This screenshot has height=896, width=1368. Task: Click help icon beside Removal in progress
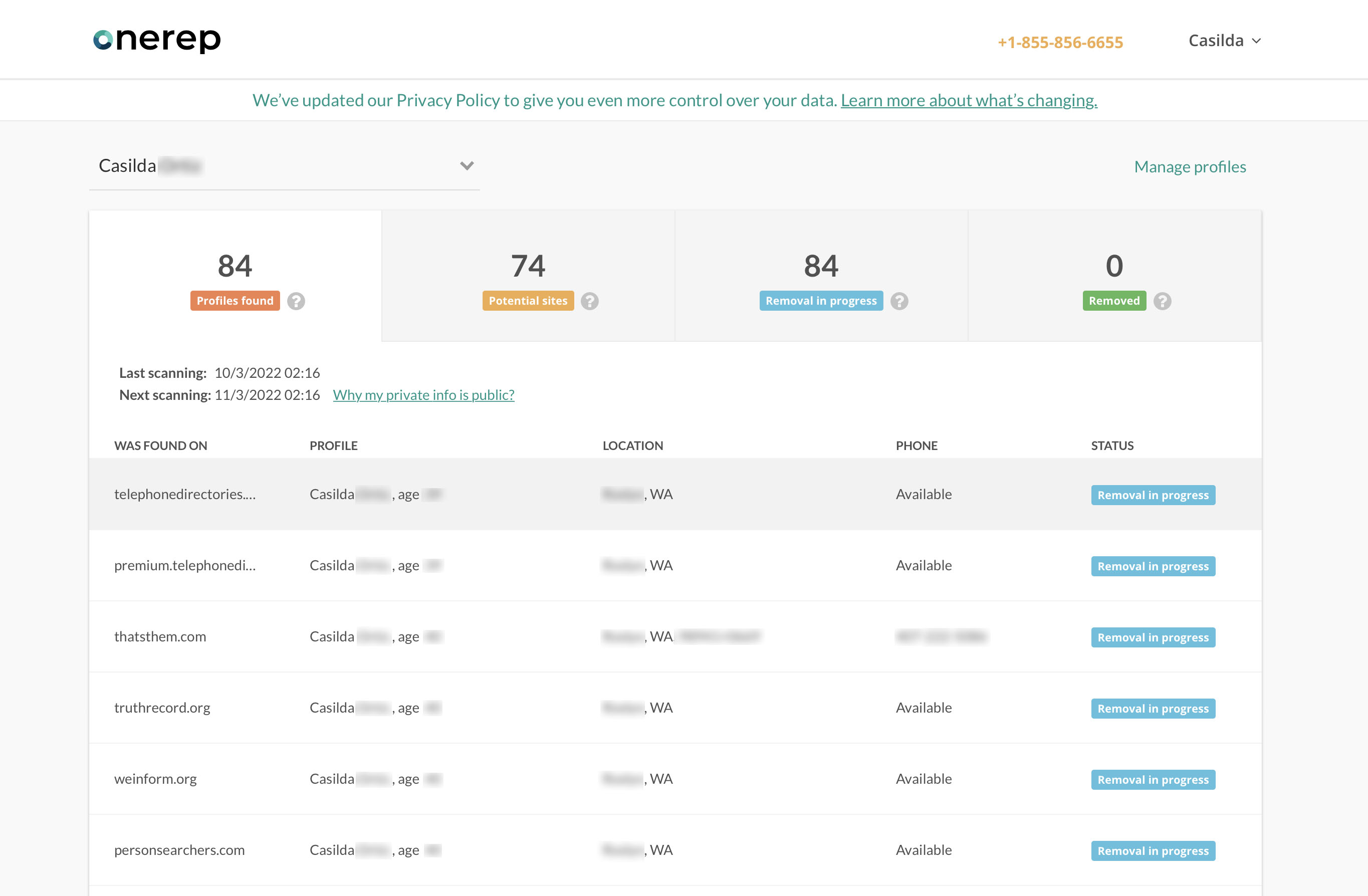899,301
